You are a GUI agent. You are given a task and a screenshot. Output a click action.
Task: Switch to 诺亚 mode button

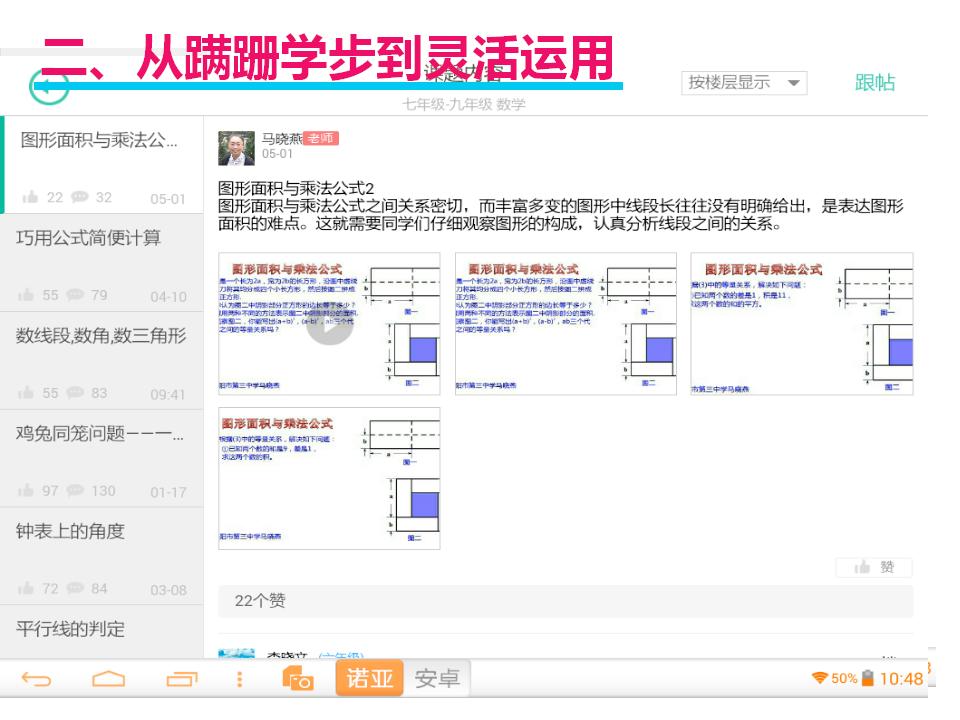coord(369,679)
